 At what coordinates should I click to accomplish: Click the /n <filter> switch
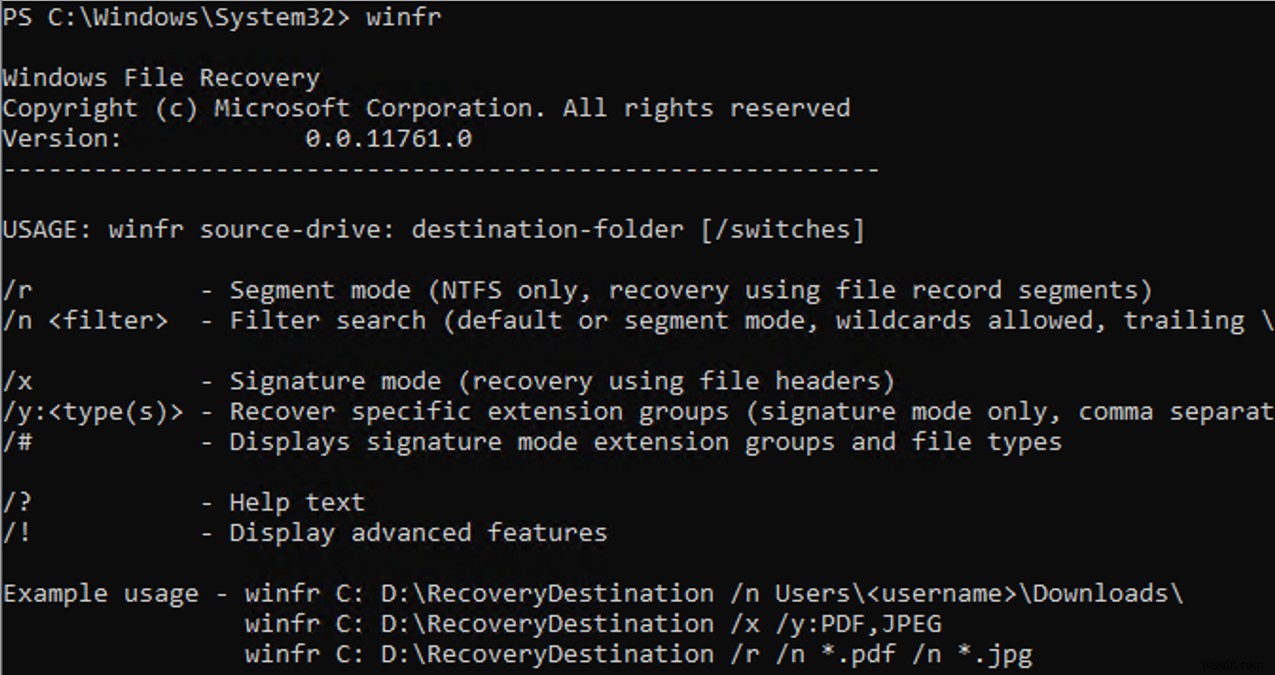[x=85, y=321]
